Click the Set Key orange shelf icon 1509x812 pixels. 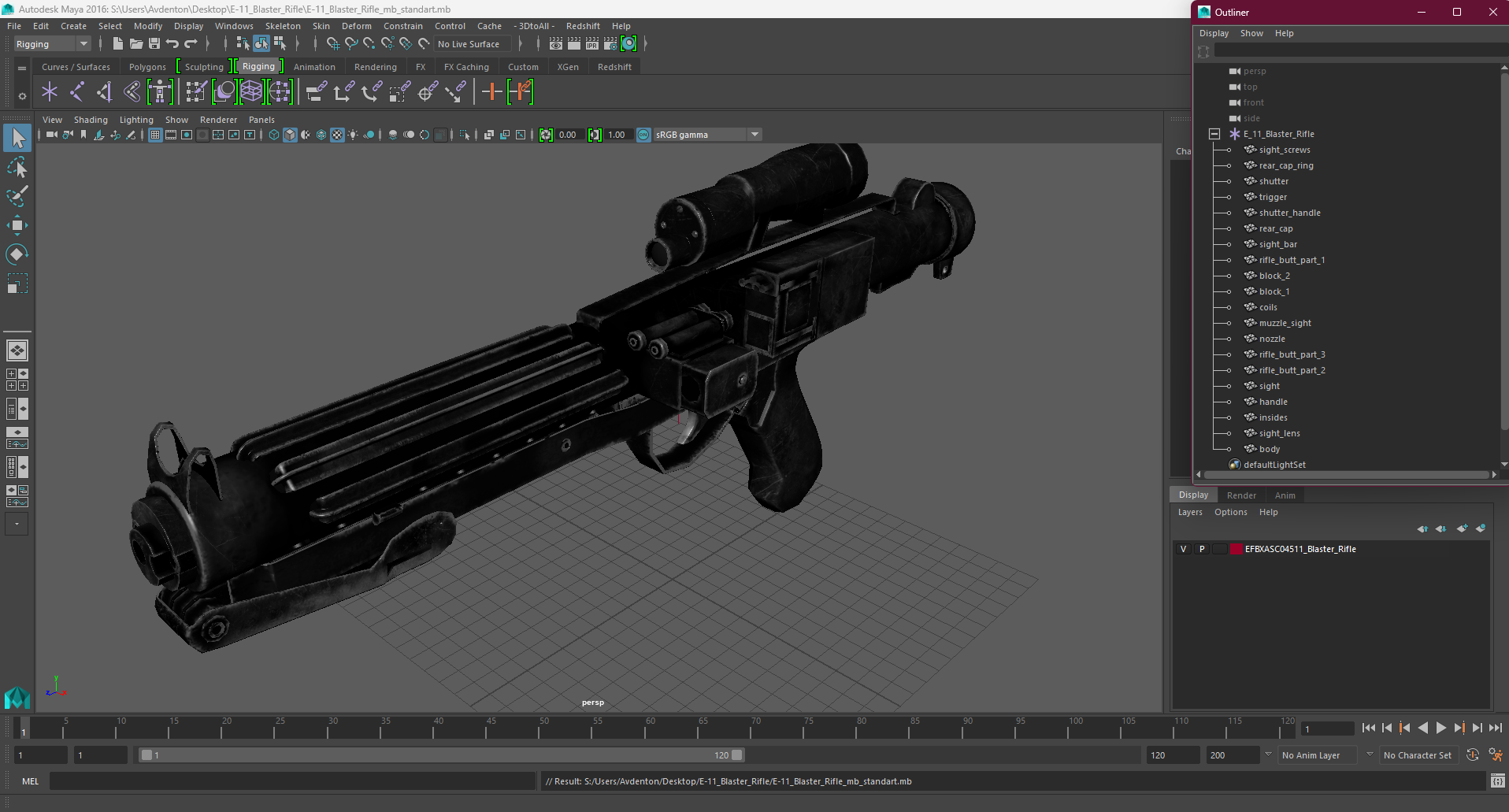click(x=491, y=92)
